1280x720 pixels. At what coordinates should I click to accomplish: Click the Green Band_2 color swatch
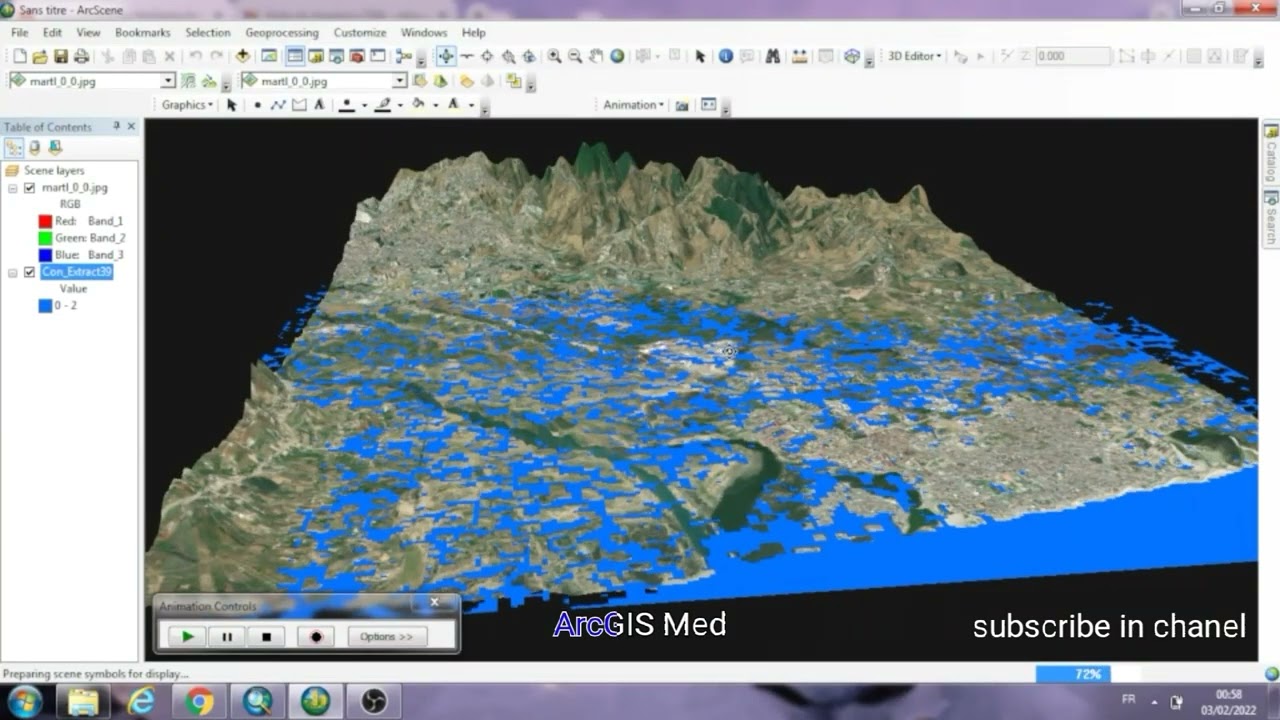[x=45, y=238]
